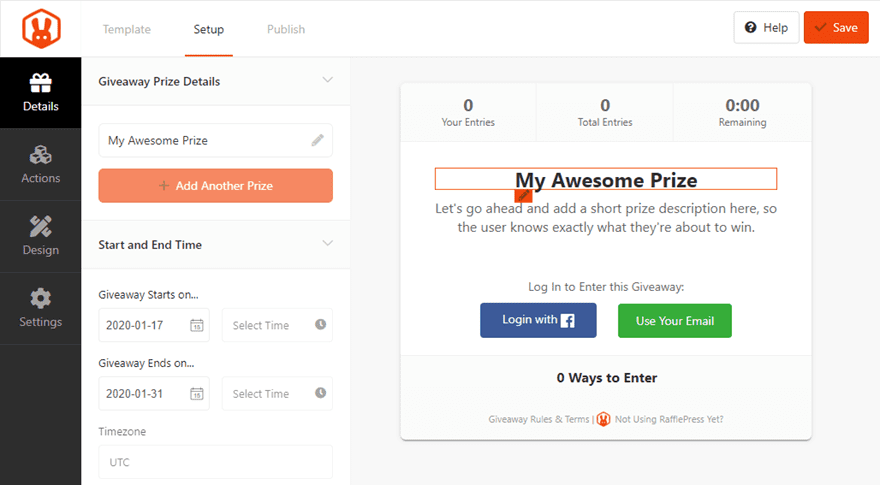Collapse the Giveaway Prize Details section
Viewport: 880px width, 485px height.
(x=327, y=81)
